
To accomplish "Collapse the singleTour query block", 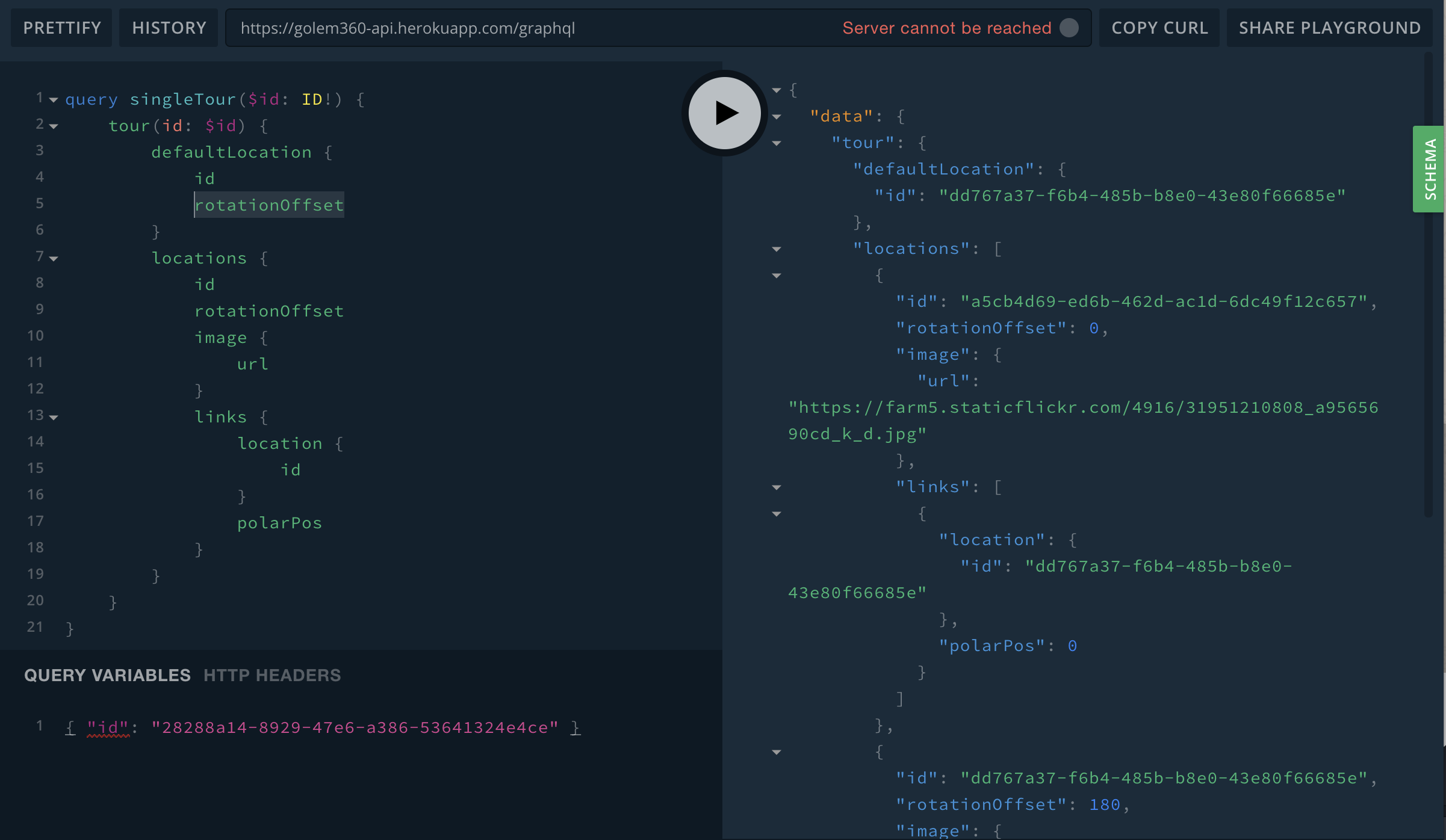I will tap(54, 100).
